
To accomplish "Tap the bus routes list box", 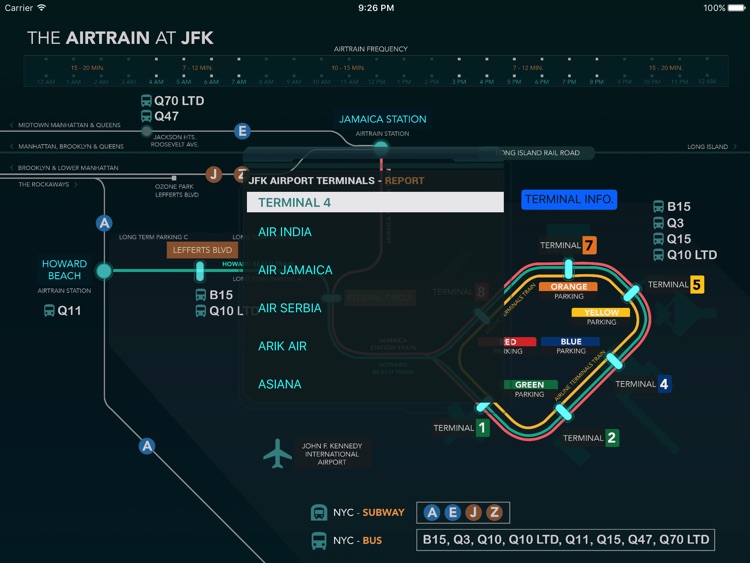I will point(565,540).
